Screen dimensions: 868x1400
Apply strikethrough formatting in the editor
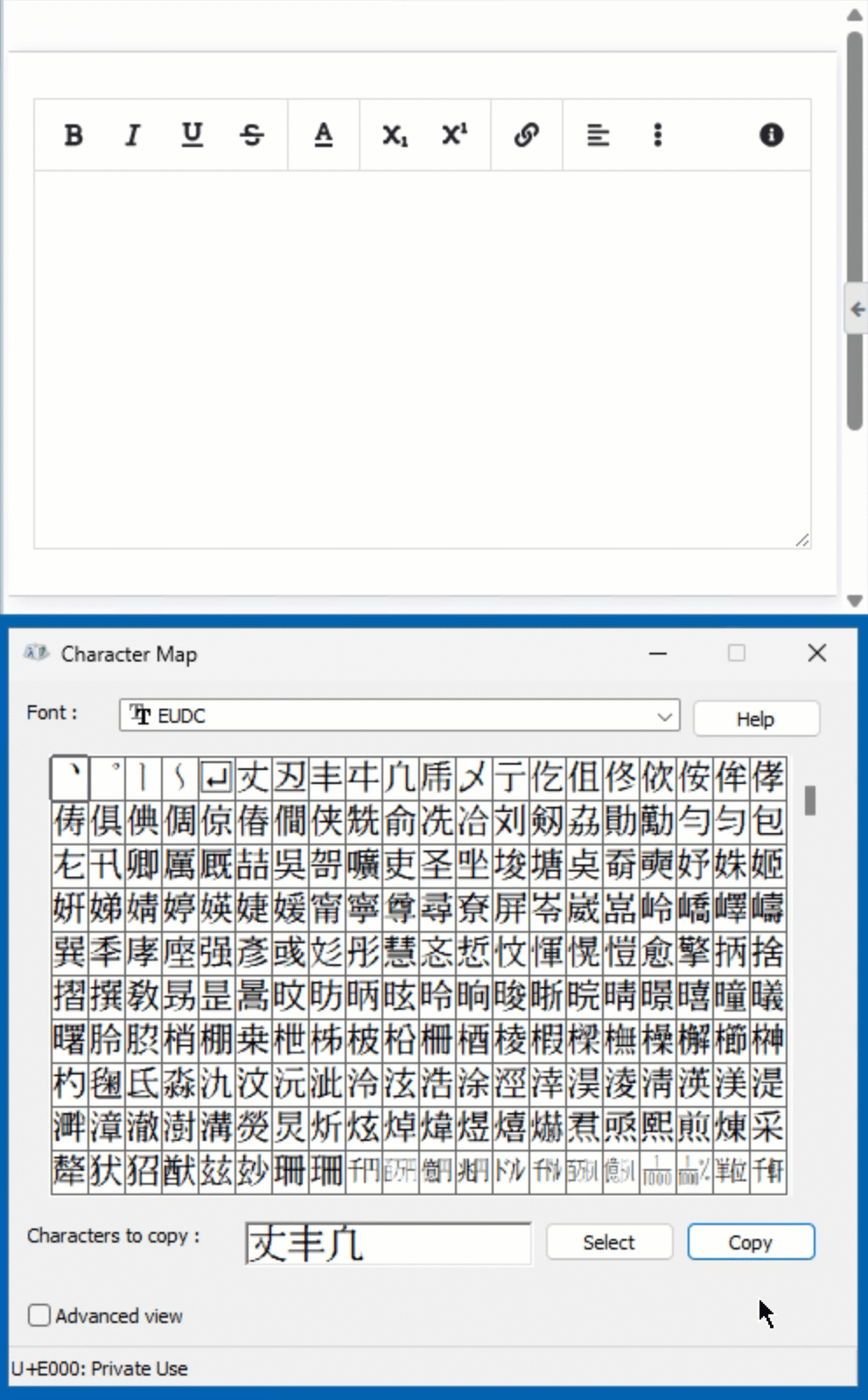click(251, 135)
